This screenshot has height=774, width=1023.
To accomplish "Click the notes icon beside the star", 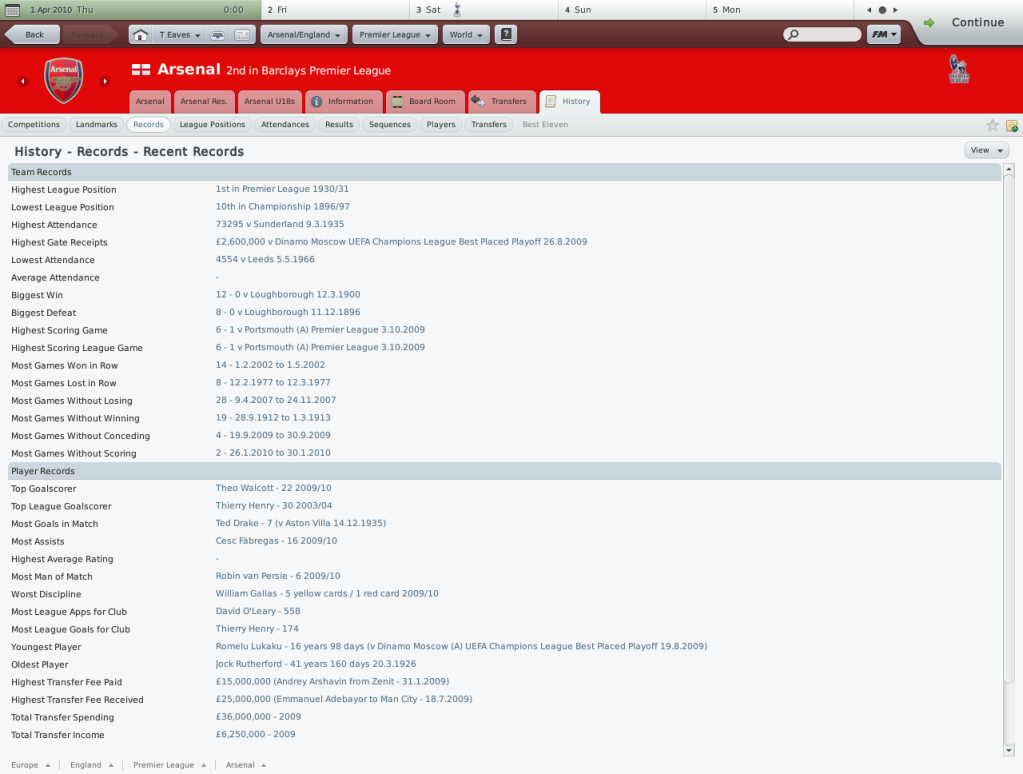I will (x=1011, y=125).
